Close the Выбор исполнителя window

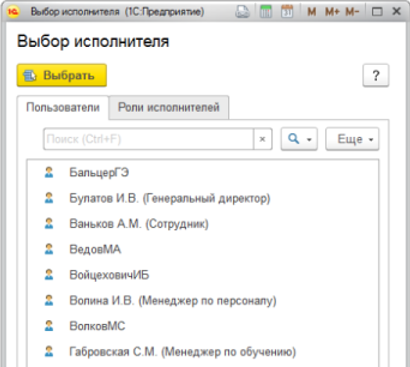[x=396, y=12]
